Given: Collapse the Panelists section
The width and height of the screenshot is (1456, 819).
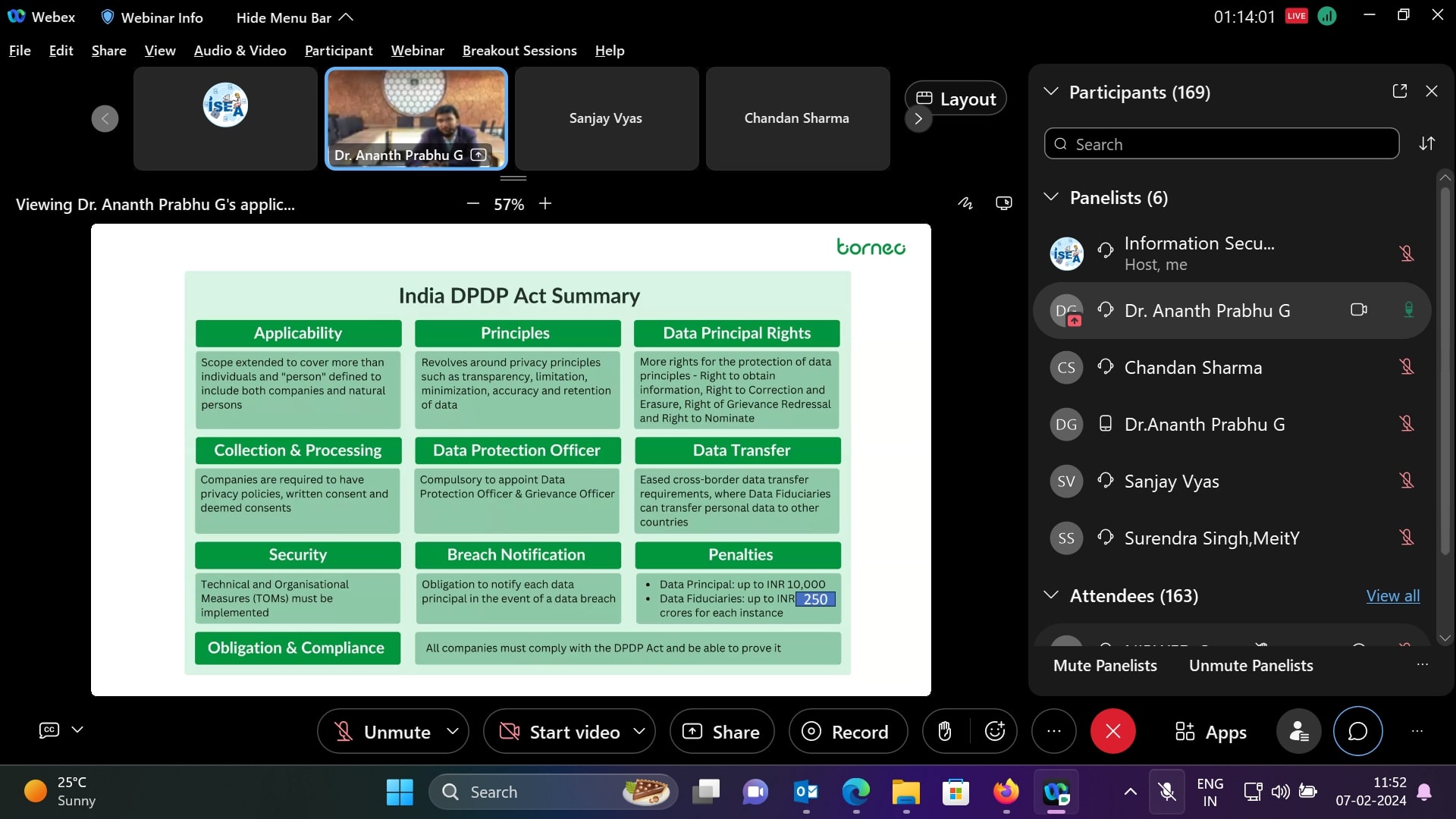Looking at the screenshot, I should click(1051, 197).
